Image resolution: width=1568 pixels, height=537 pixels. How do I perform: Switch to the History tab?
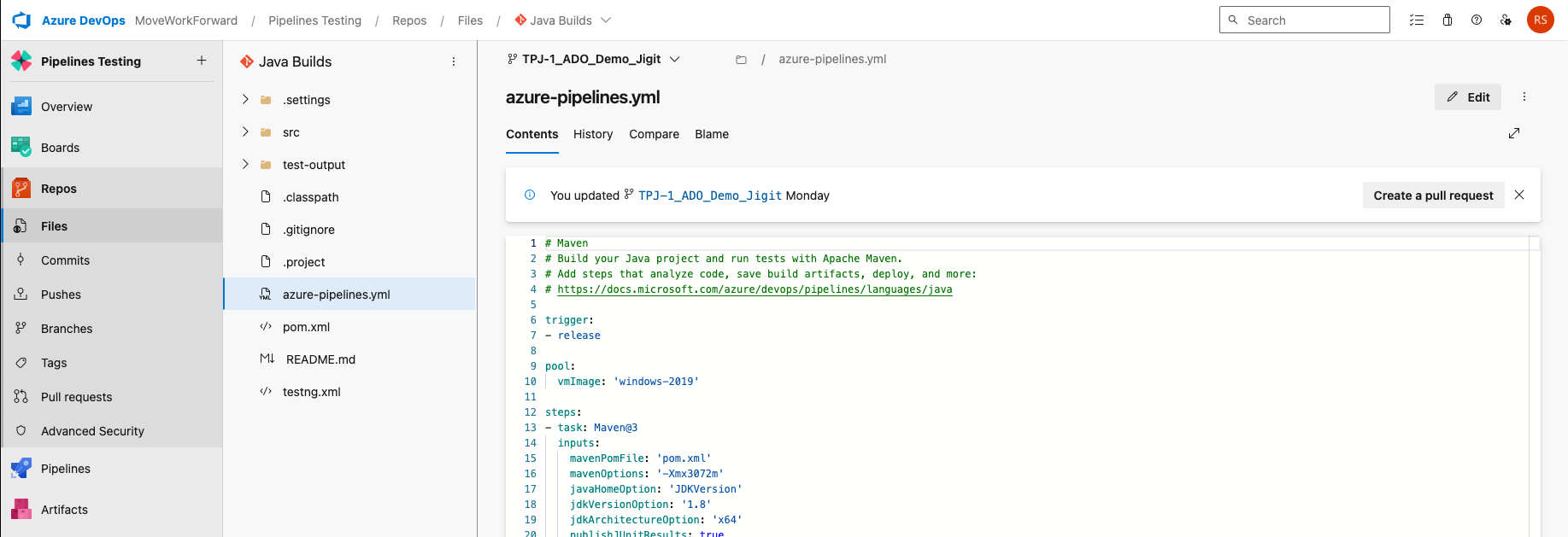[593, 134]
